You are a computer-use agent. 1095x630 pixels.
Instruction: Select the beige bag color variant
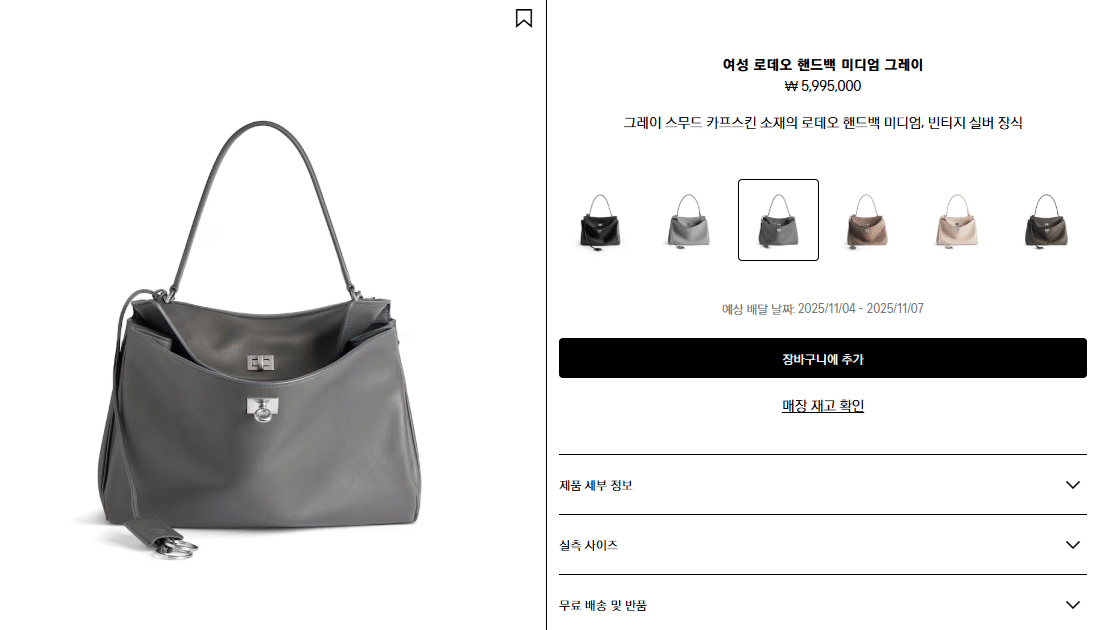[x=957, y=221]
